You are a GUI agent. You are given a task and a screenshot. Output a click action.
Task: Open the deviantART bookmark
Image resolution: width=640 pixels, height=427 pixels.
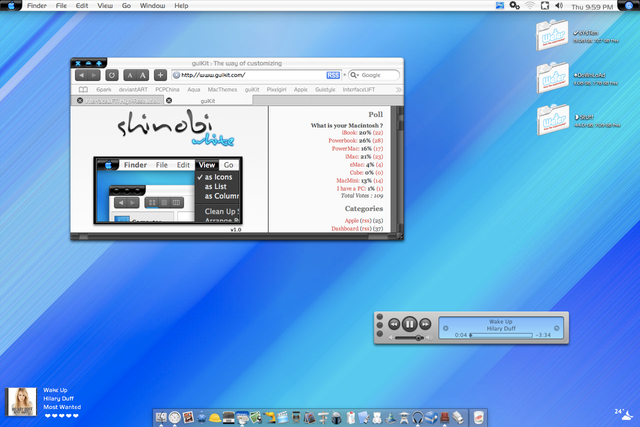tap(133, 89)
